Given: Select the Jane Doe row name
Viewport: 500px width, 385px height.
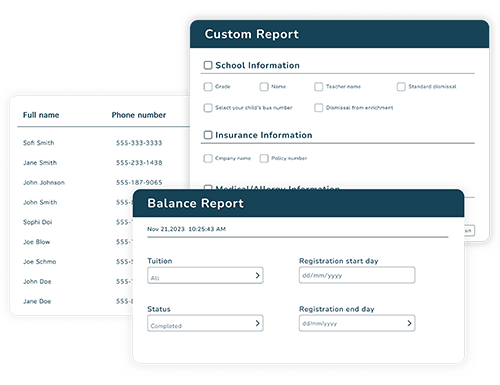Looking at the screenshot, I should (37, 301).
